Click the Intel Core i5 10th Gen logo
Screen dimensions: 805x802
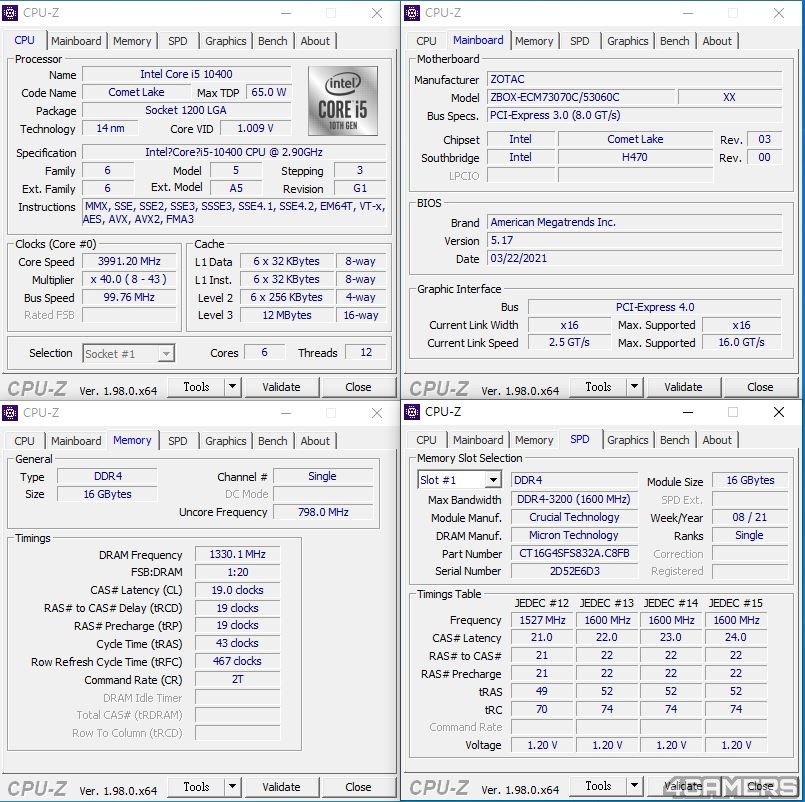pyautogui.click(x=343, y=101)
